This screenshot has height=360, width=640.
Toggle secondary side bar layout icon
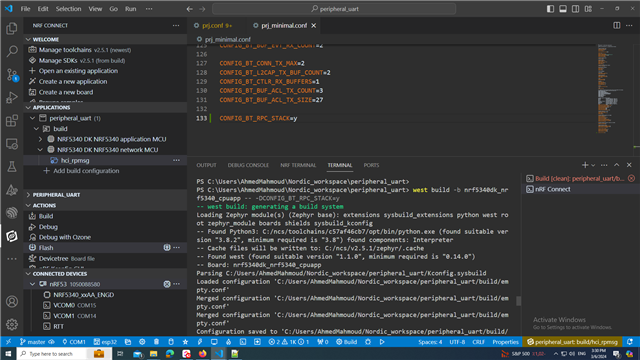[x=576, y=9]
